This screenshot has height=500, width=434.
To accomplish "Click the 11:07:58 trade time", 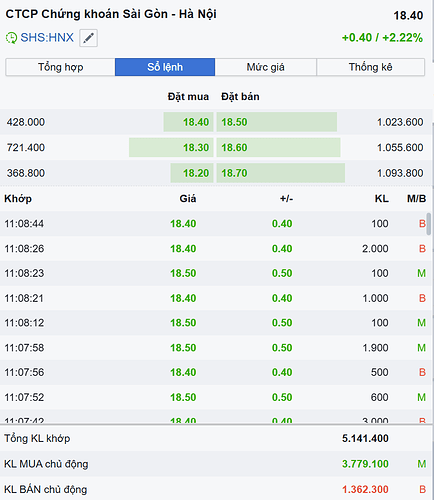I will 24,348.
